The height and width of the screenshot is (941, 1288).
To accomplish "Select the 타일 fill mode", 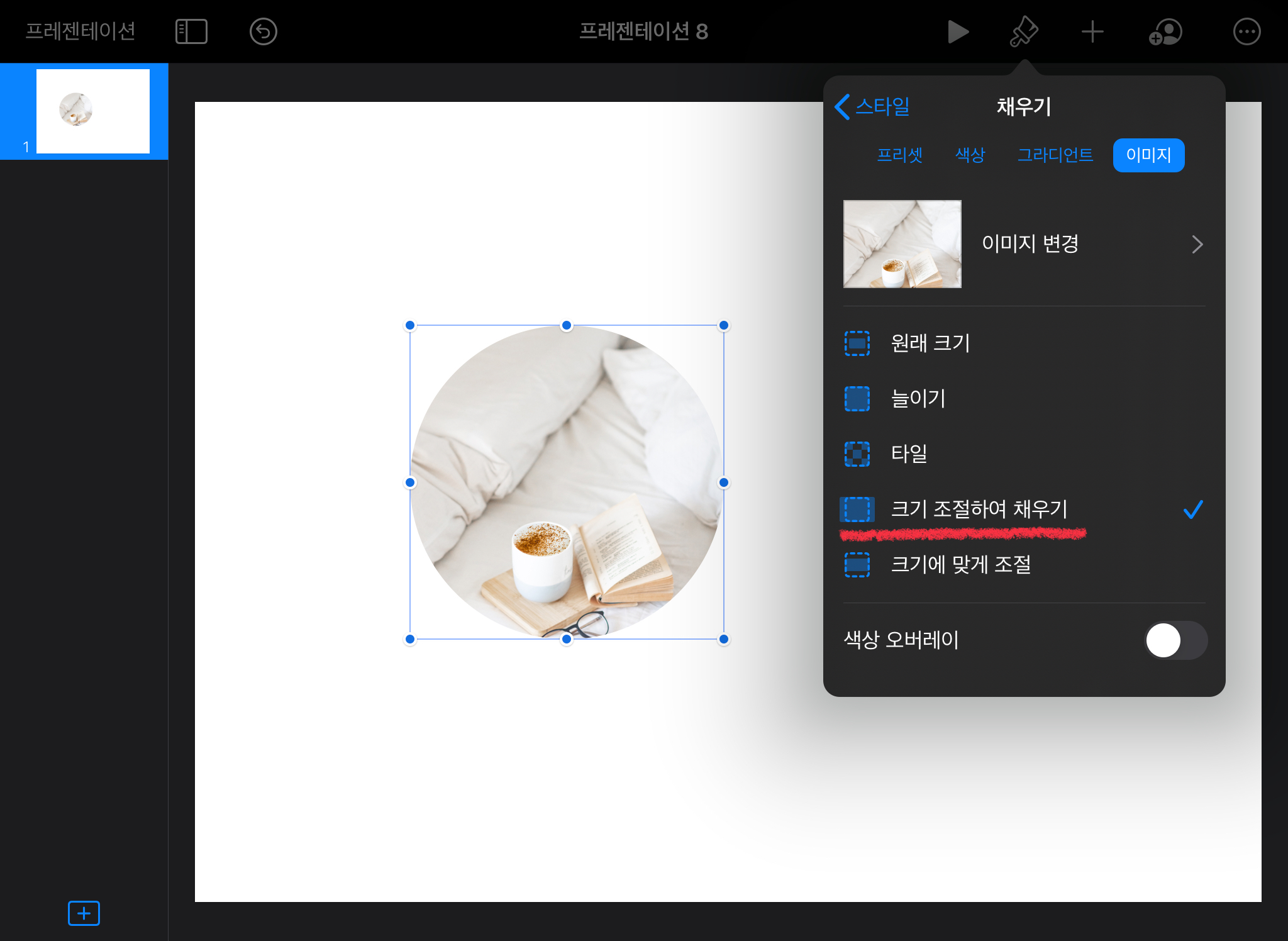I will pyautogui.click(x=909, y=454).
